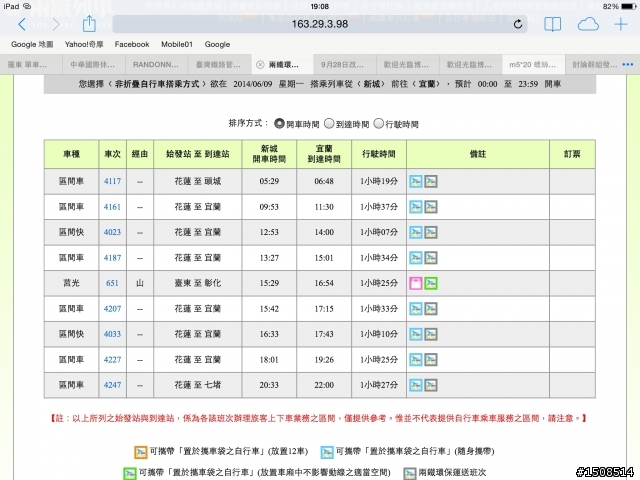This screenshot has height=480, width=640.
Task: Click gray transport icon in train 4117 row
Action: (x=431, y=181)
